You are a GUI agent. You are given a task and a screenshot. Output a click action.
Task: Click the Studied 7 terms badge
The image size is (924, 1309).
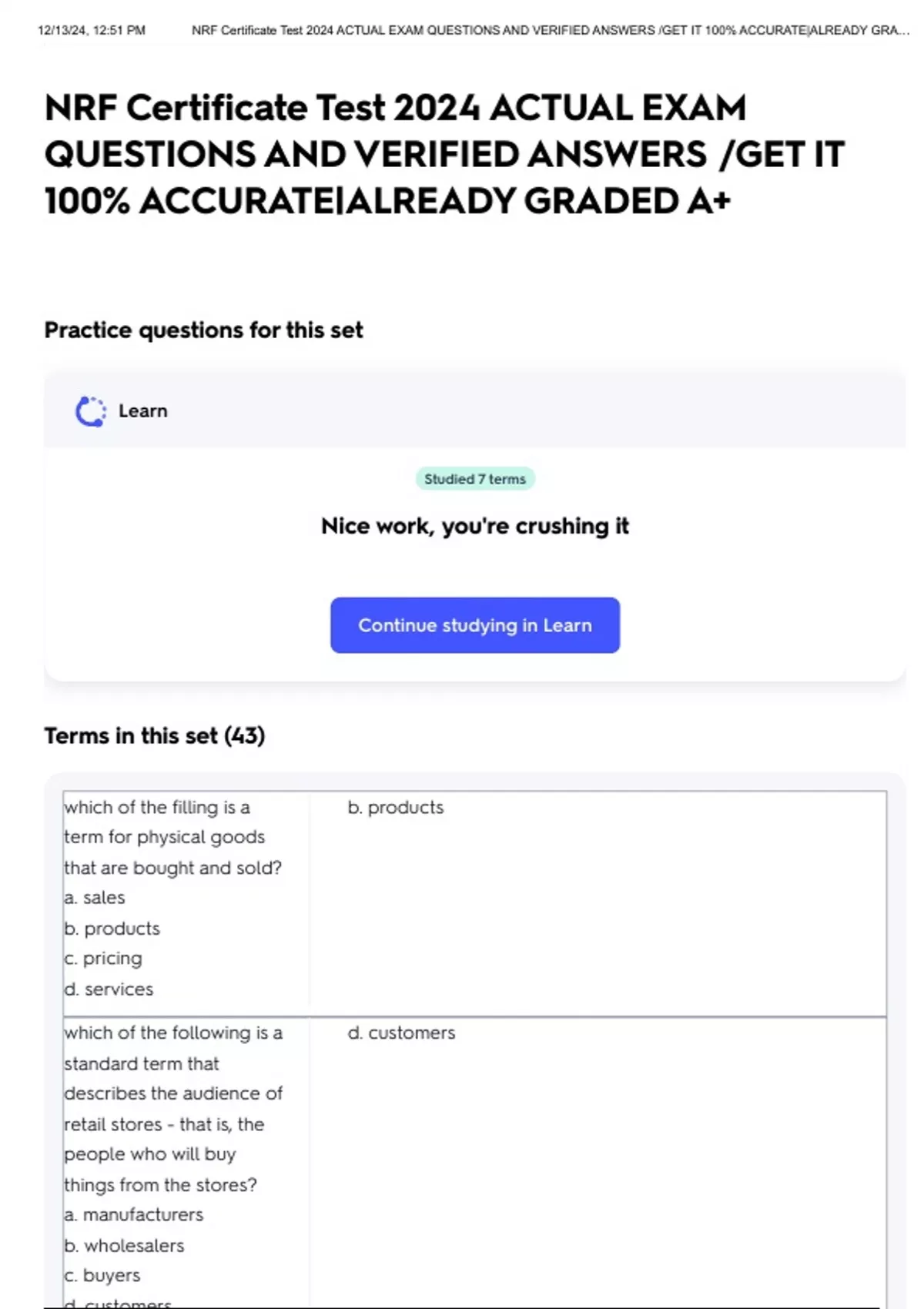coord(475,479)
